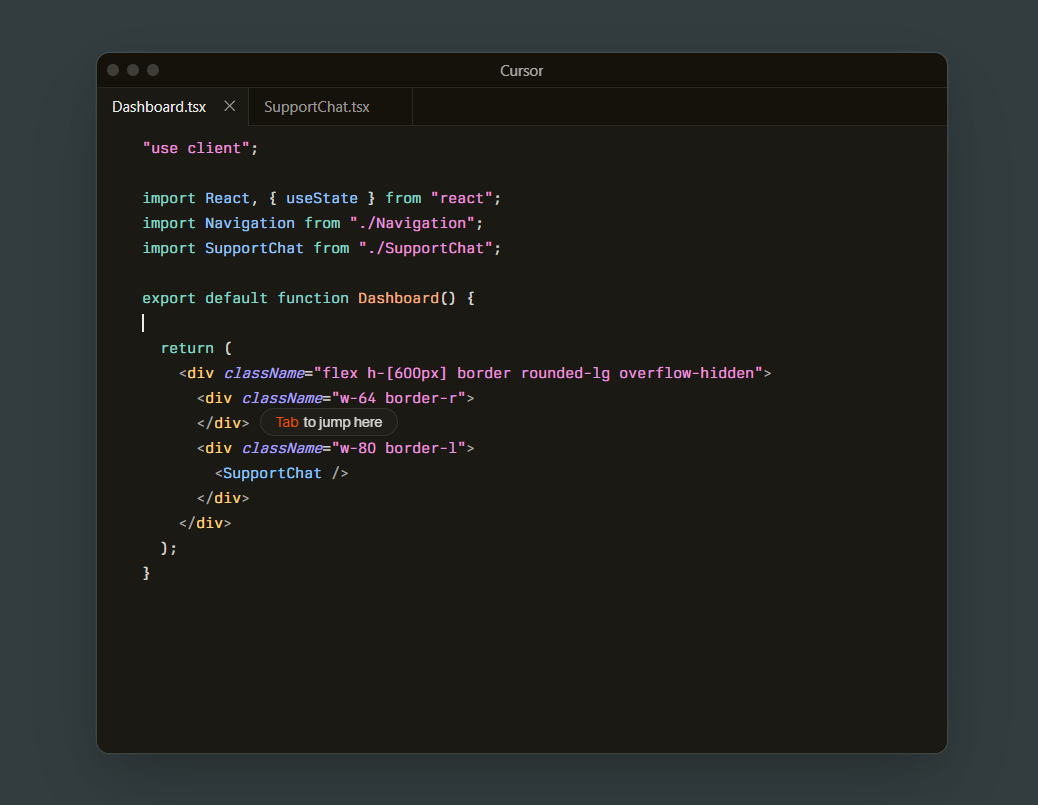Click the Navigation import path string
This screenshot has width=1038, height=805.
[x=418, y=222]
